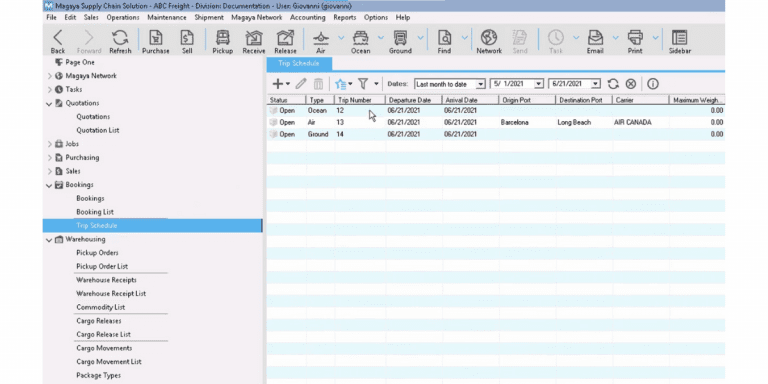The width and height of the screenshot is (768, 384).
Task: Click the actions list icon in trip toolbar
Action: coord(341,84)
